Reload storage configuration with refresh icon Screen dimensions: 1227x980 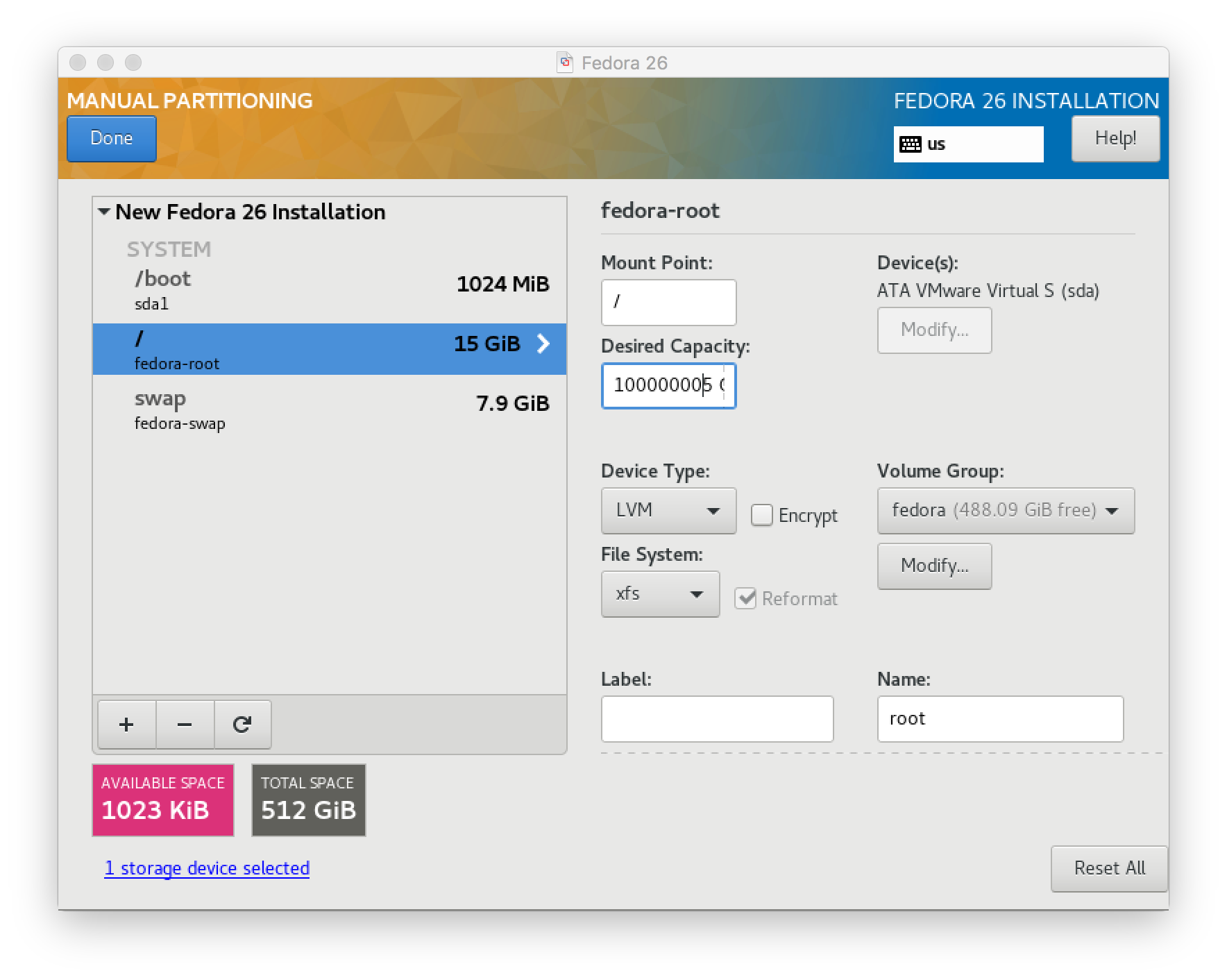click(x=242, y=725)
